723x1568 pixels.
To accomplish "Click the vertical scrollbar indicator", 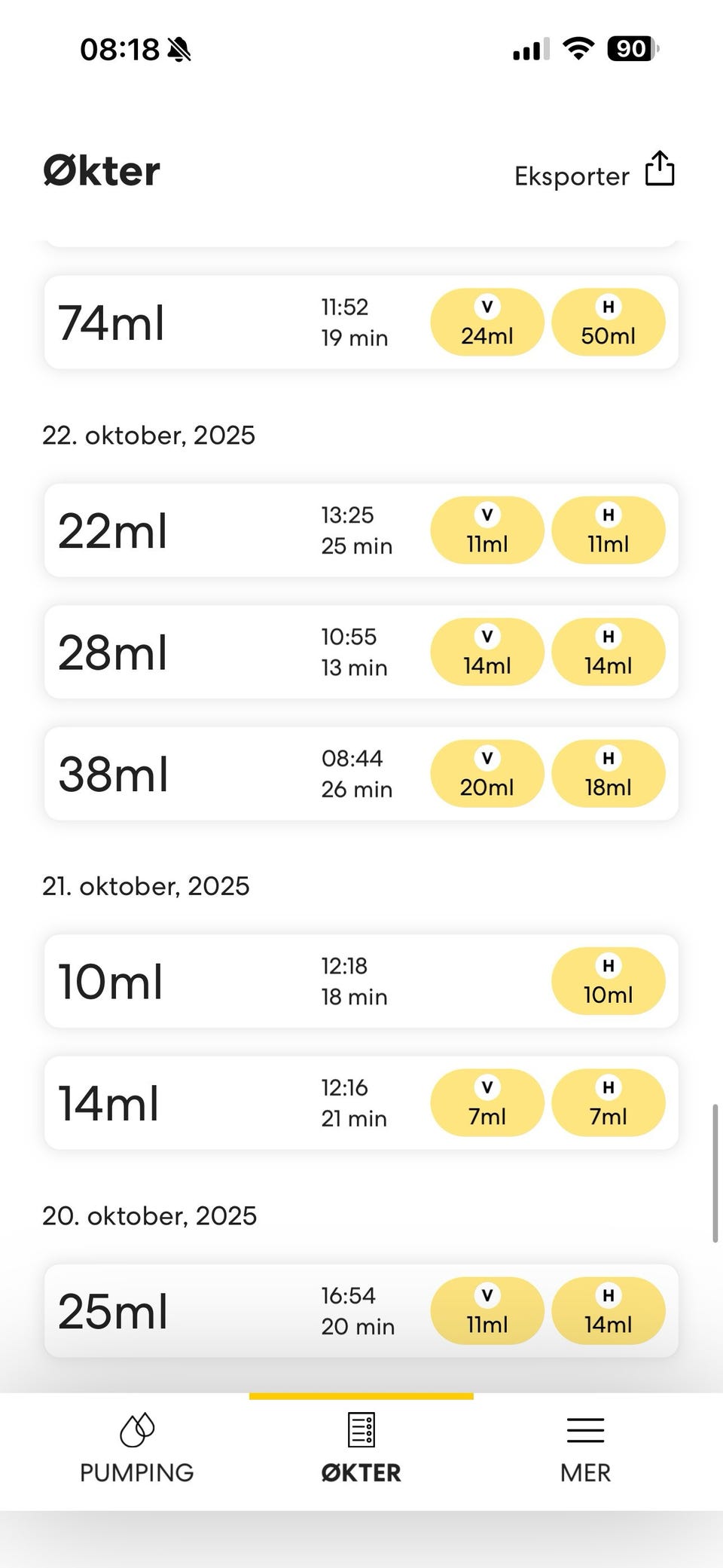I will [x=715, y=1173].
